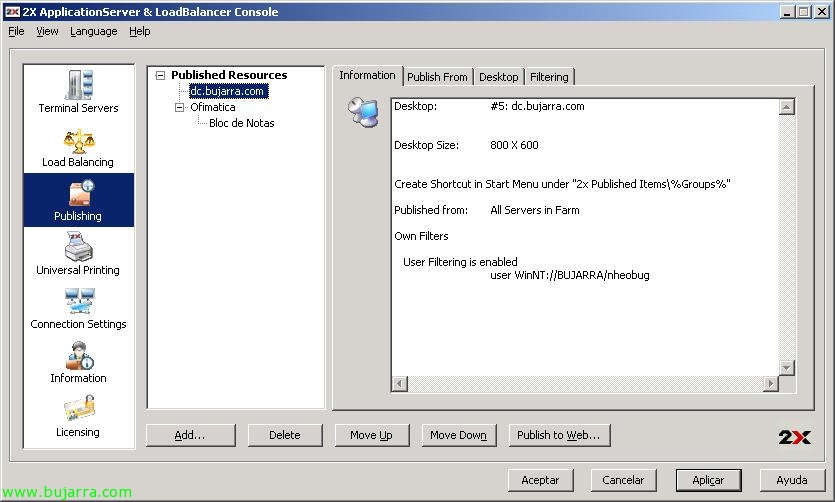Screen dimensions: 835x502
Task: Click Publish to Web... button
Action: coord(559,435)
